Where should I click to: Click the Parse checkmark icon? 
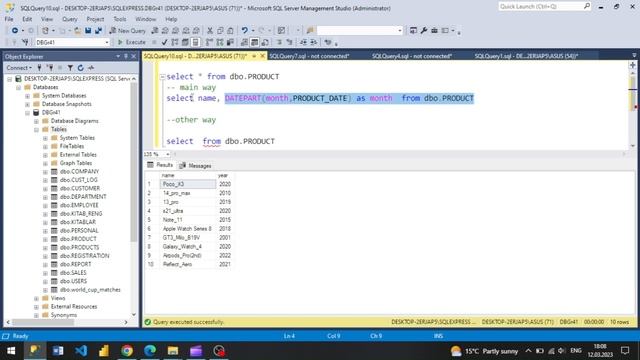click(164, 42)
